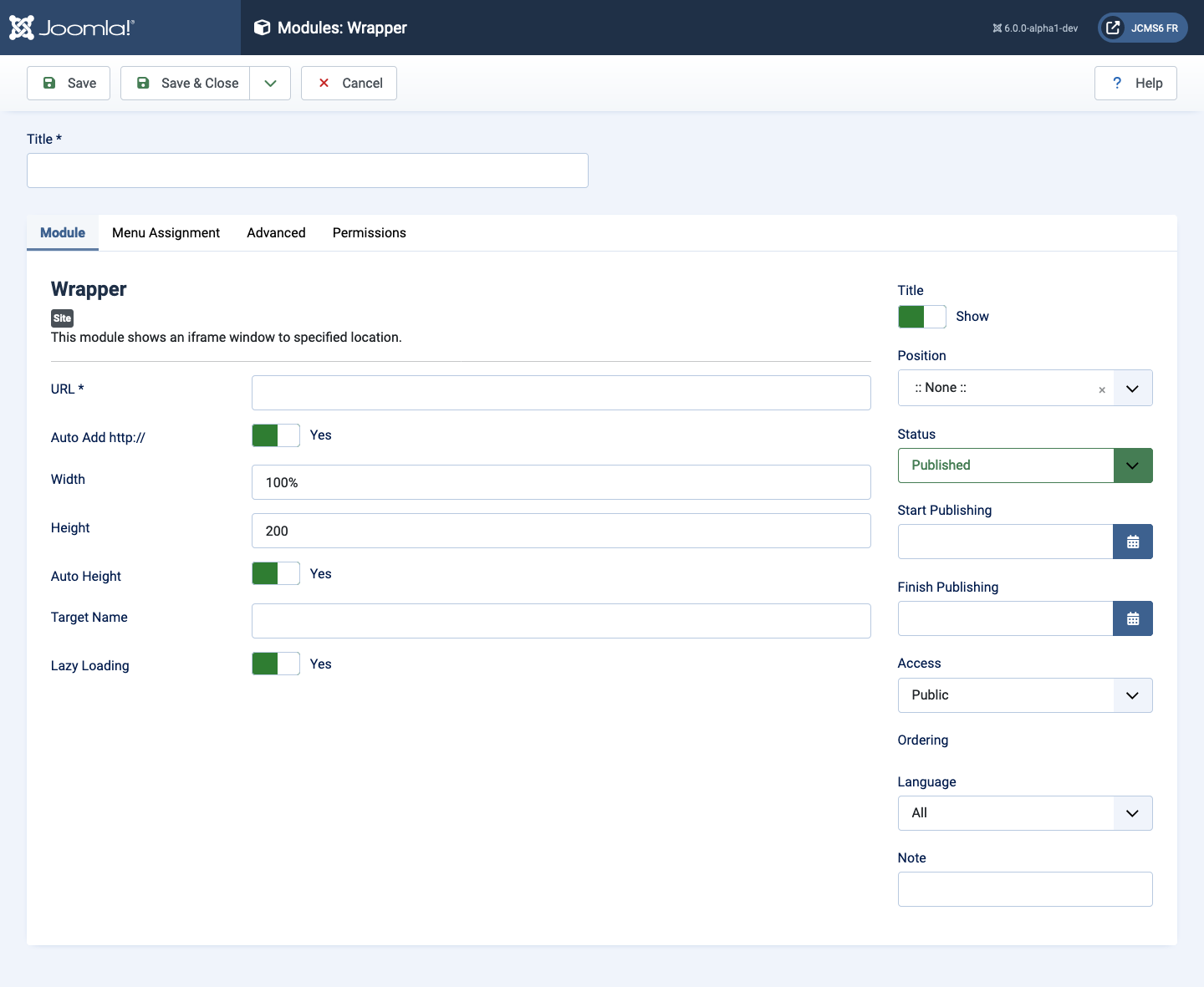Focus the Finish Publishing date field
Screen dimensions: 1204x987
click(x=1005, y=618)
